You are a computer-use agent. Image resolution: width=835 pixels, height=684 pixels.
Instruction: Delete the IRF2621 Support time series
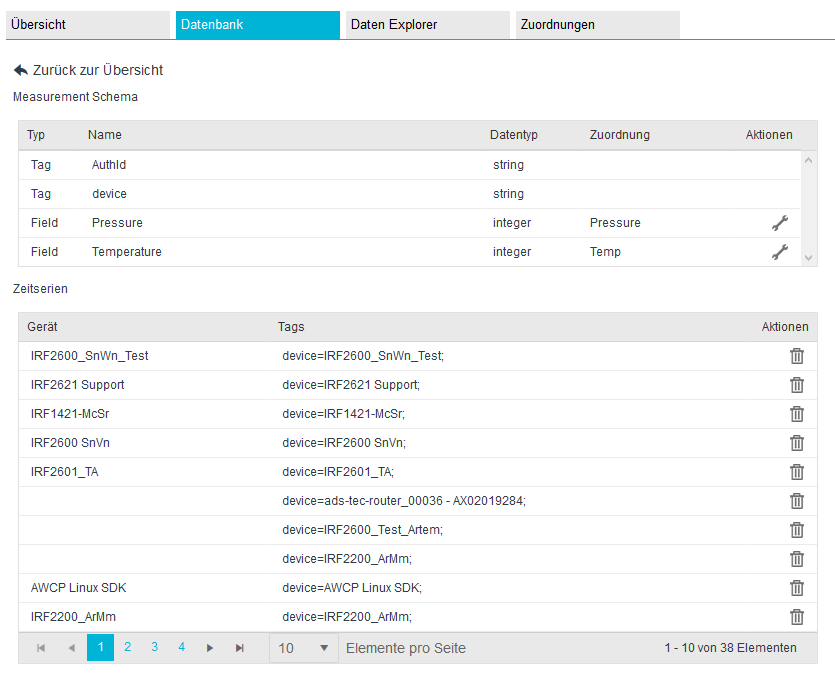[x=797, y=385]
